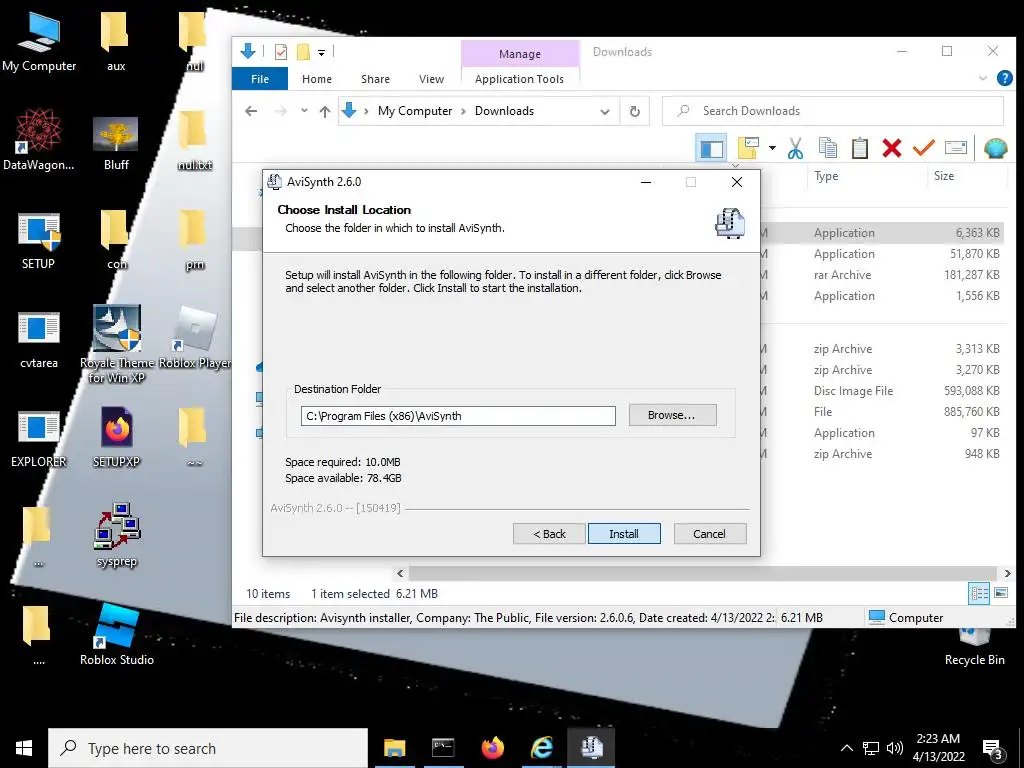Toggle the navigation pane layout icon
Viewport: 1024px width, 768px height.
click(x=711, y=148)
